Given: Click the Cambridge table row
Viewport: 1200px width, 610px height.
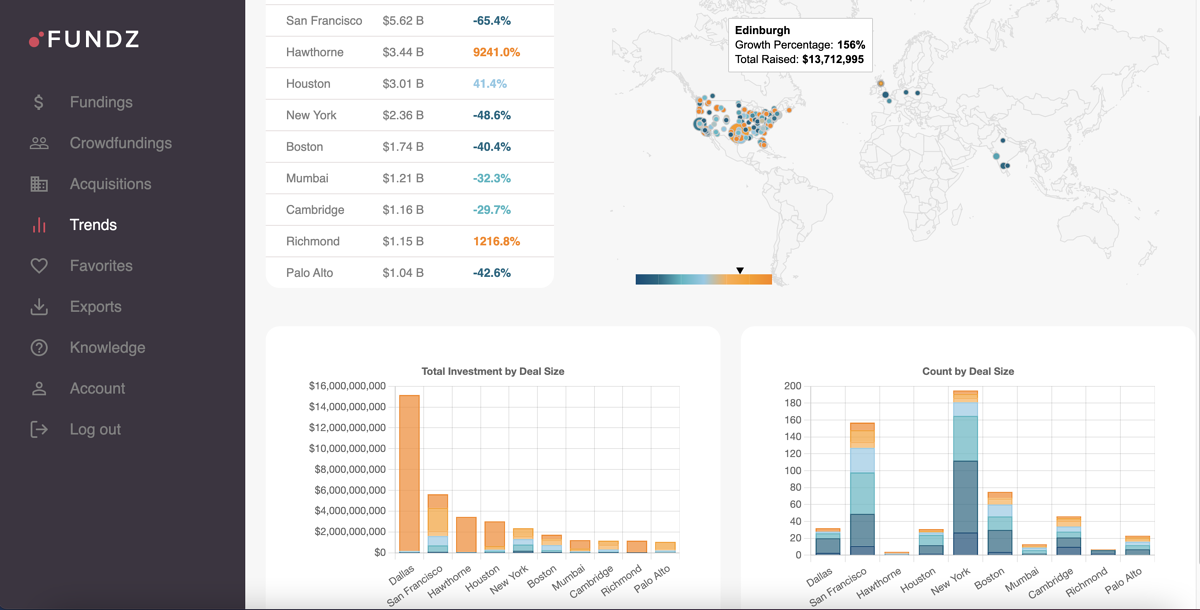Looking at the screenshot, I should tap(409, 210).
